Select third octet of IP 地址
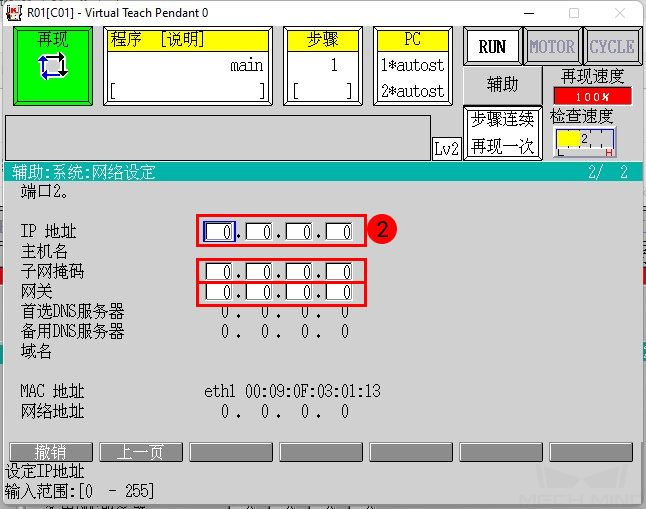646x509 pixels. pyautogui.click(x=299, y=231)
